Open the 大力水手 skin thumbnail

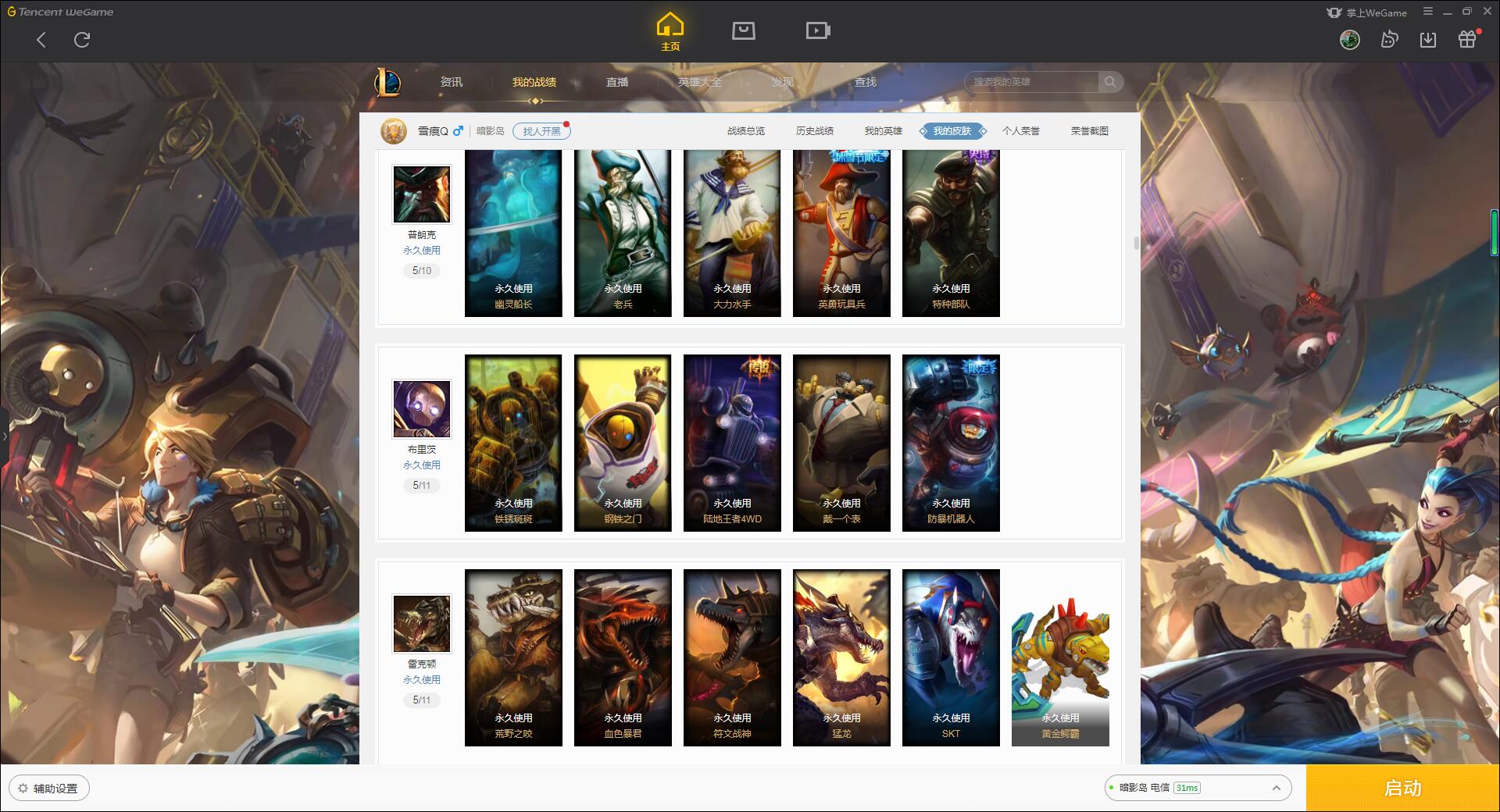tap(732, 233)
